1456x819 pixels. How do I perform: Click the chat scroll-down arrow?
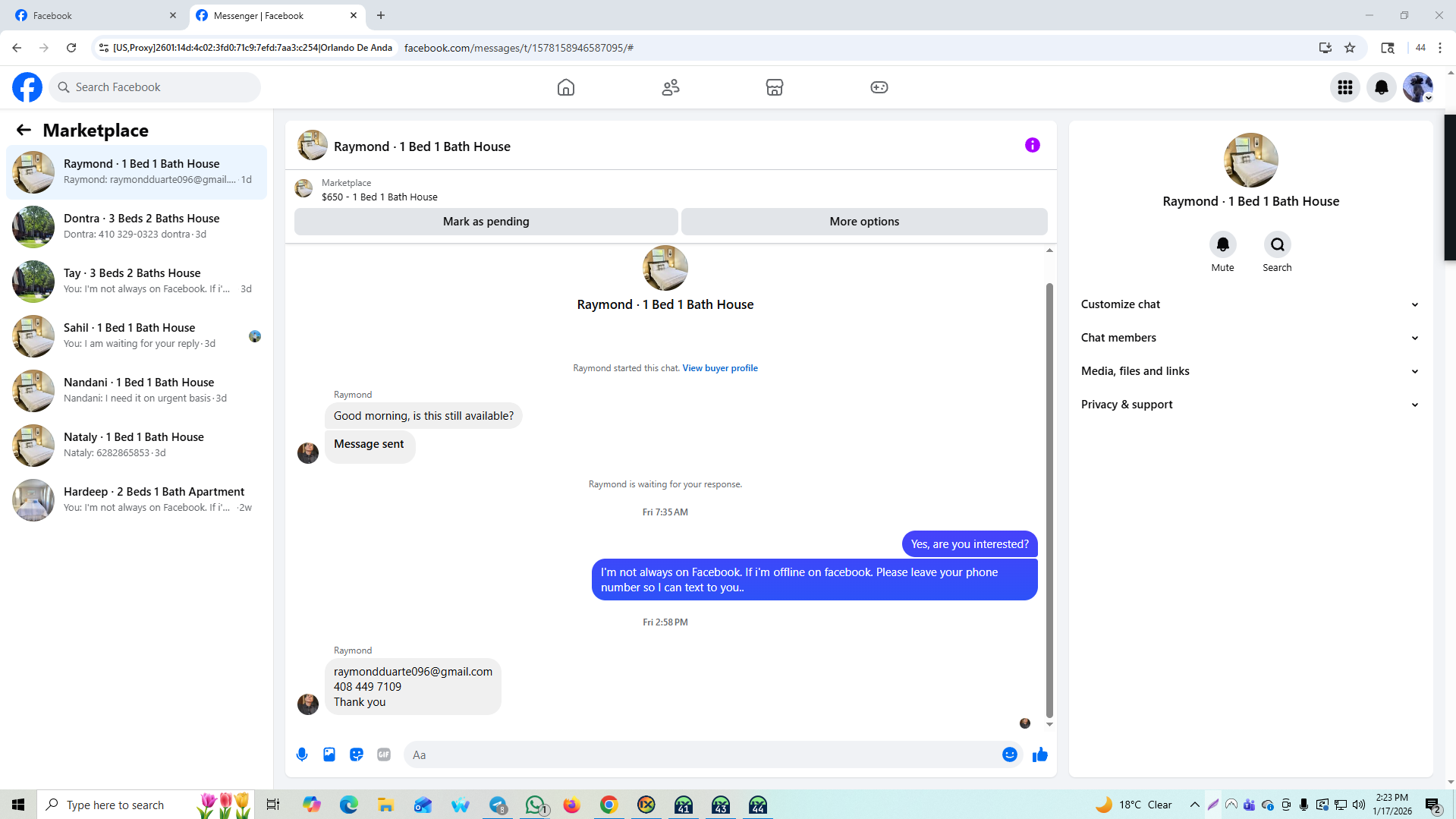[1049, 724]
